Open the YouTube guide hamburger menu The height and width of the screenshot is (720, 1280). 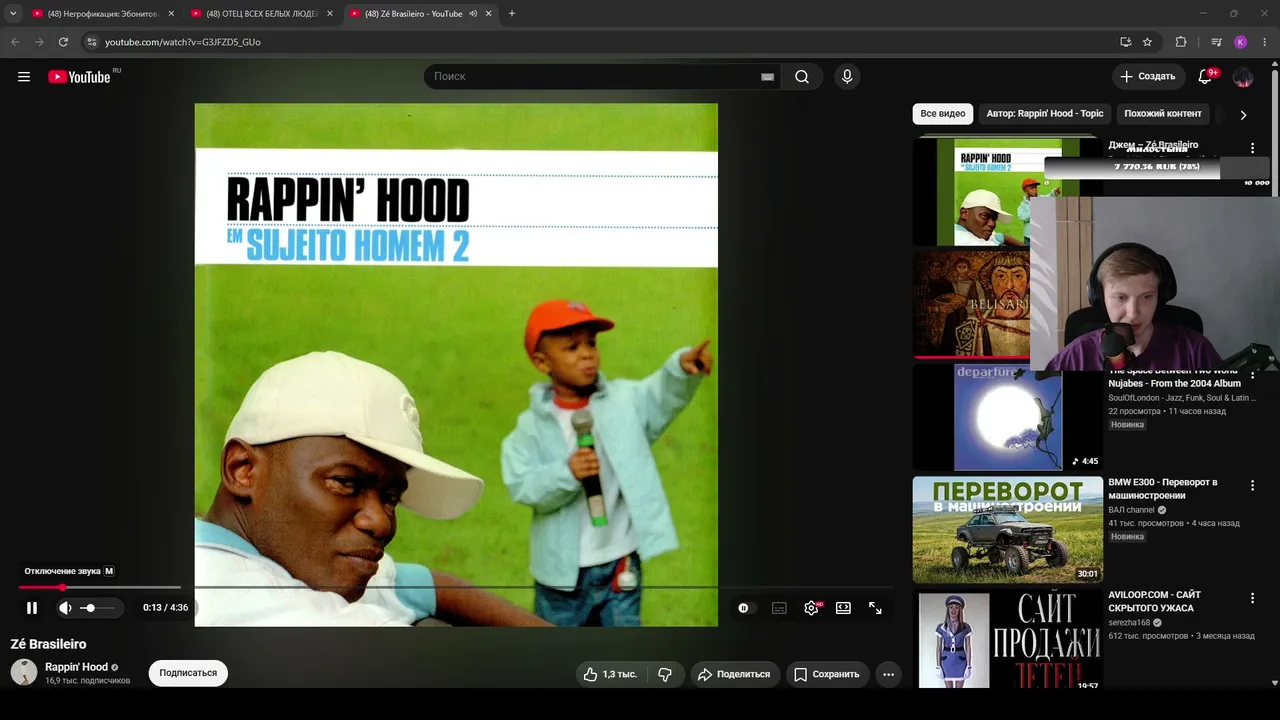point(24,77)
